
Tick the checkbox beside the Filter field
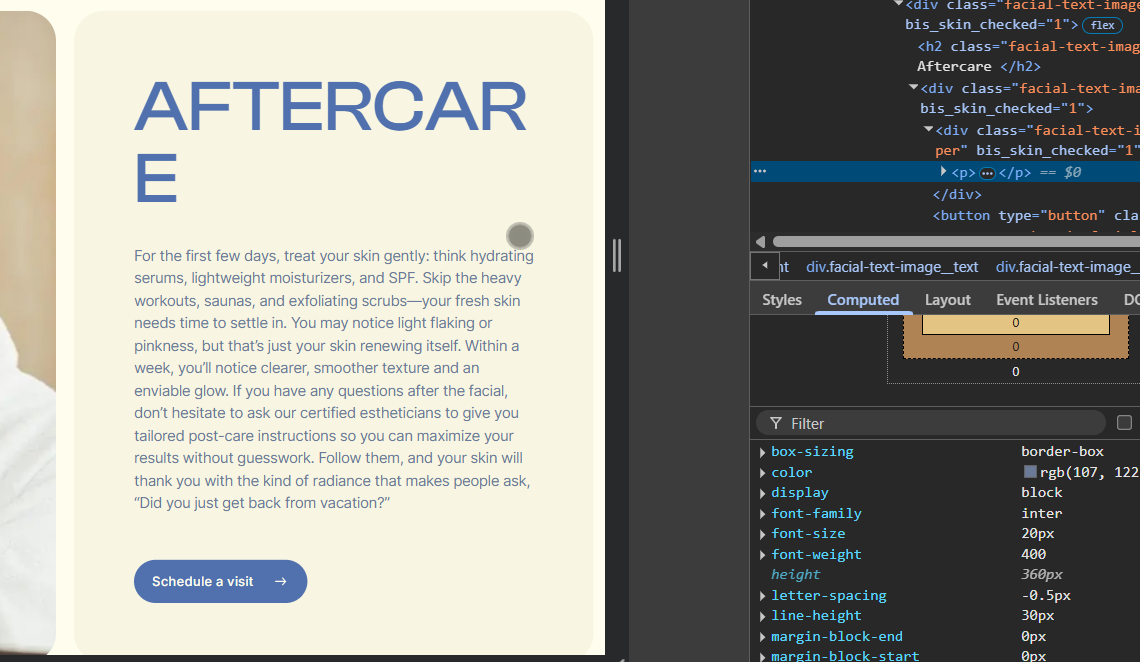[x=1124, y=423]
